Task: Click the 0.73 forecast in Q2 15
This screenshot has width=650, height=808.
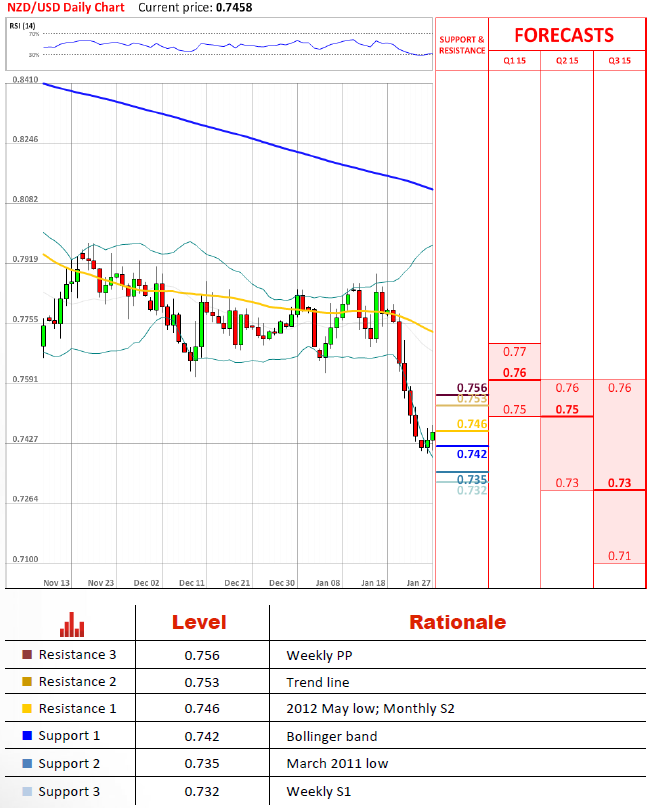Action: coord(567,483)
